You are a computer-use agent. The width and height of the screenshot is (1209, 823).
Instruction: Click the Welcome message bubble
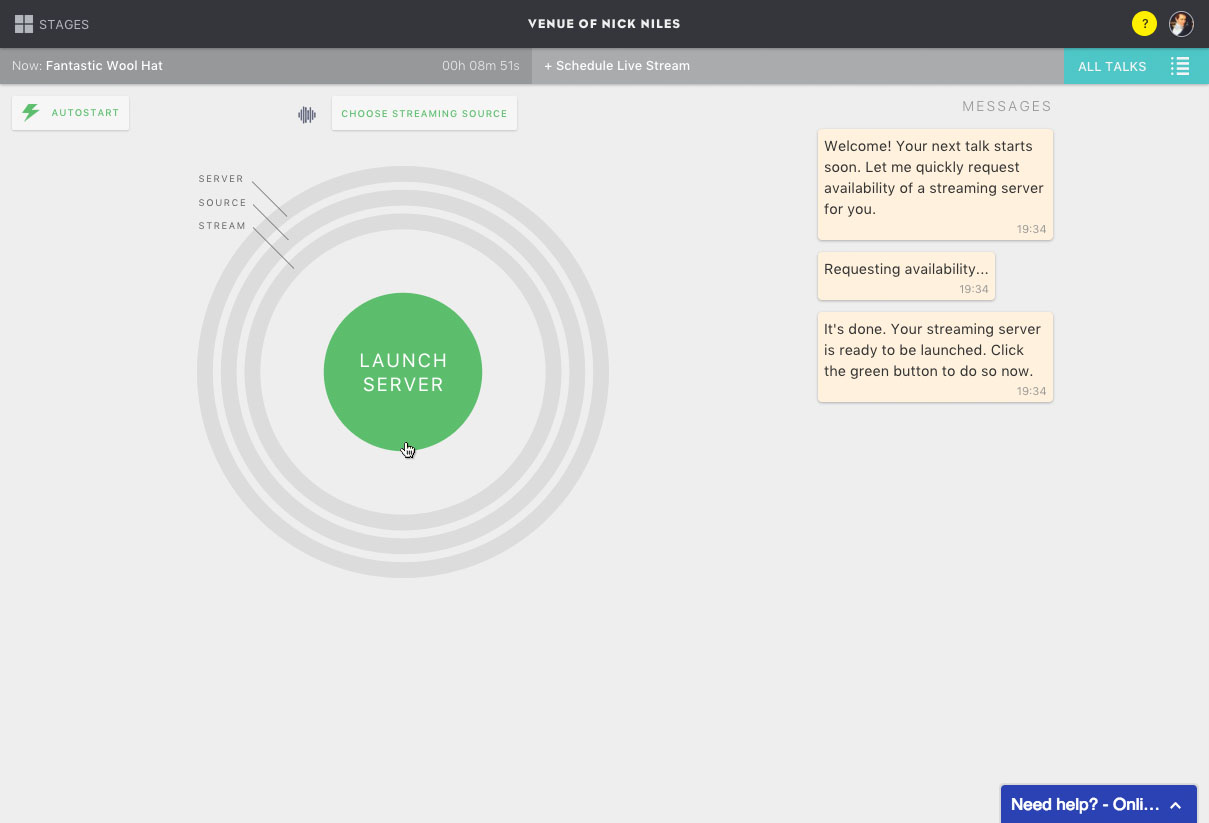935,184
